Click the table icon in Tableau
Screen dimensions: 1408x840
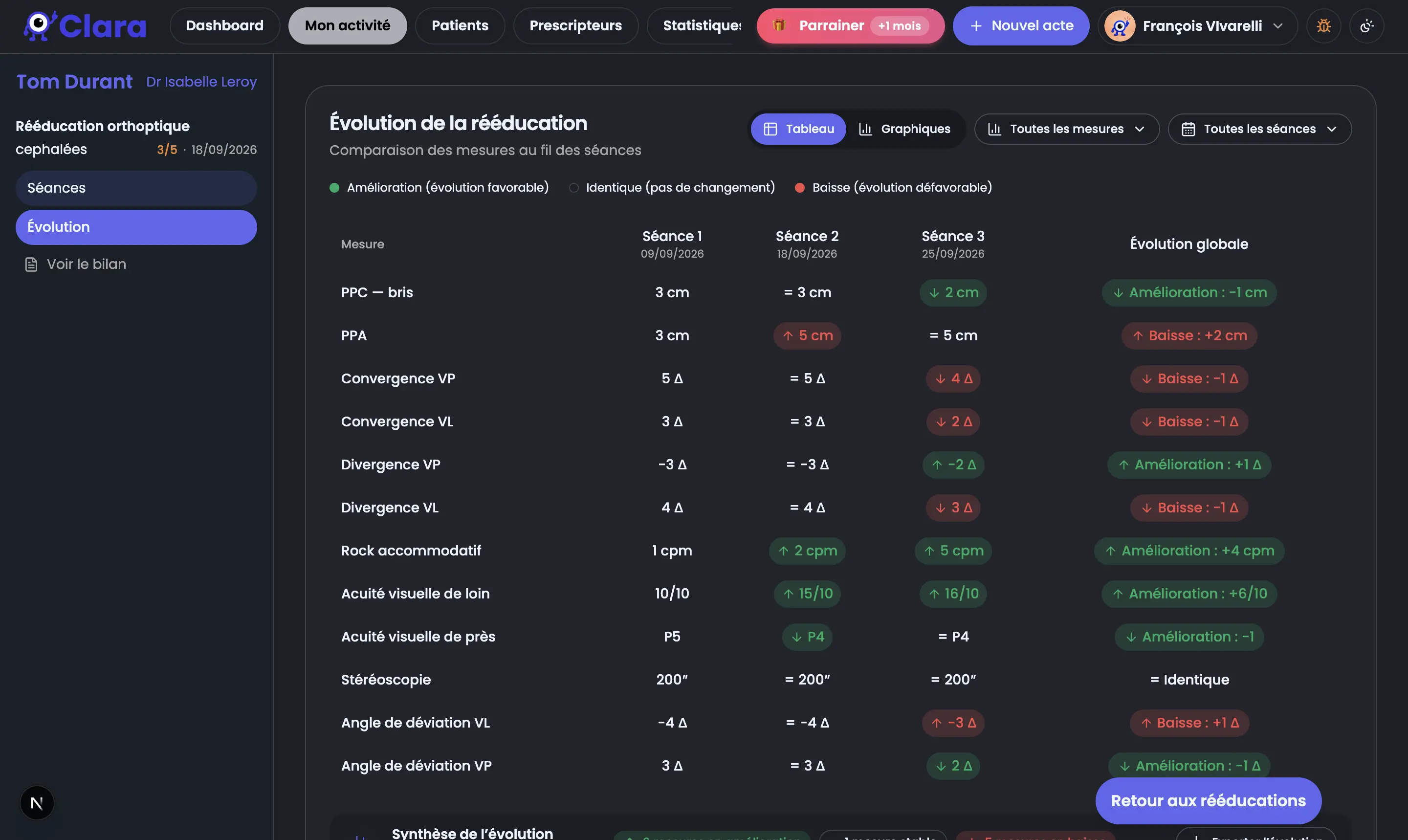tap(770, 129)
